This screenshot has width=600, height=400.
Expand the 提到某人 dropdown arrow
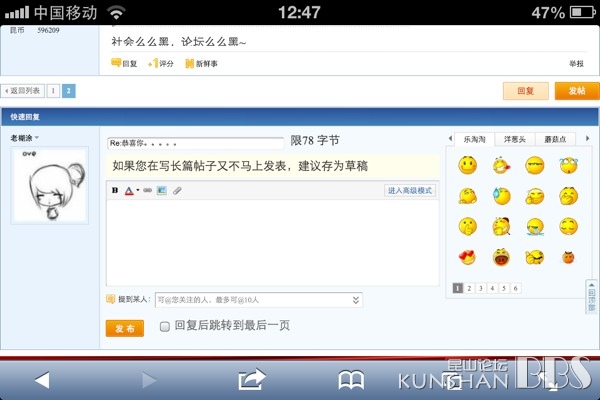(x=355, y=300)
